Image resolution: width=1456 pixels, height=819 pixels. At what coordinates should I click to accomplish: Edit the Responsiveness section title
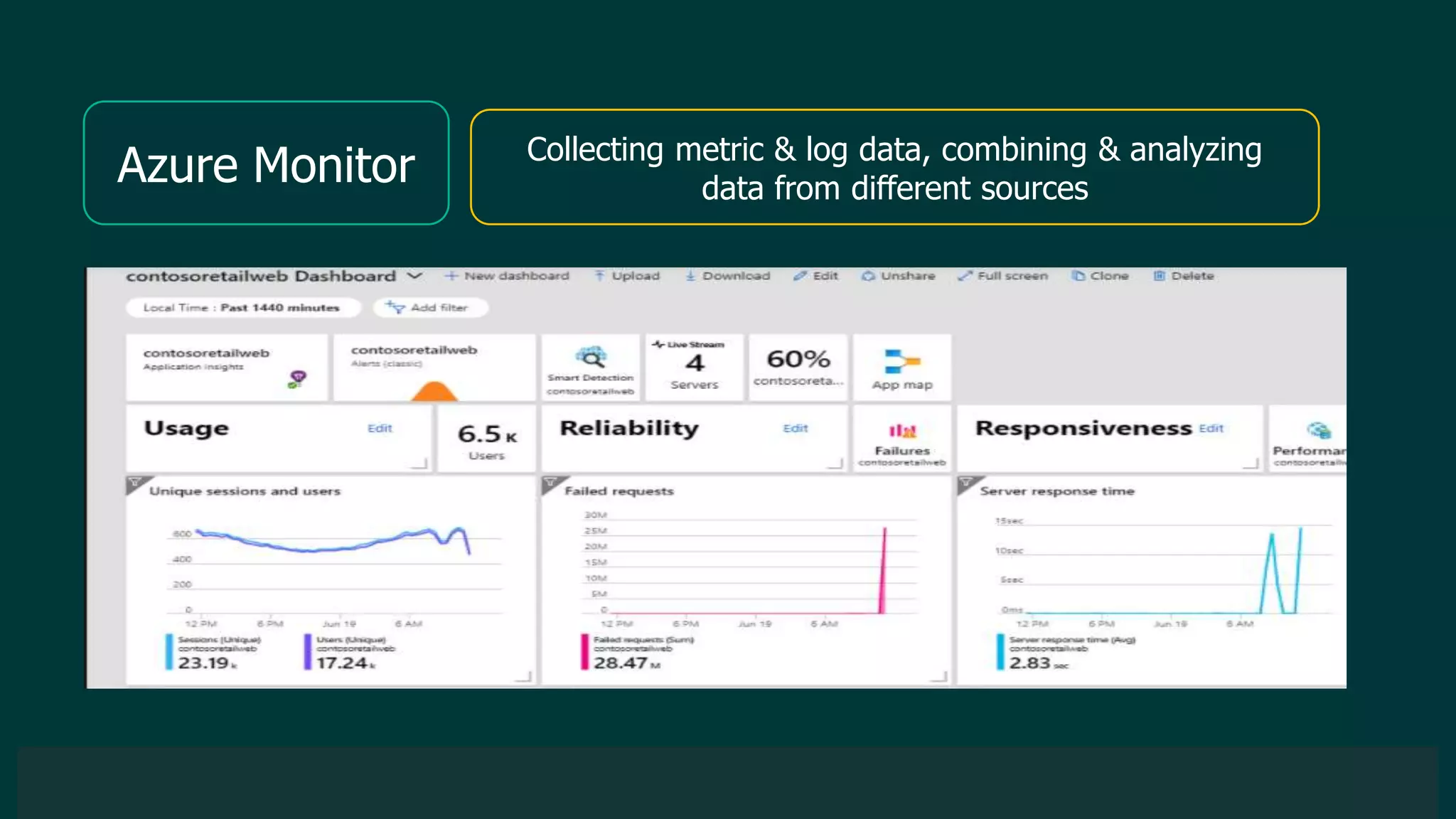pos(1211,428)
